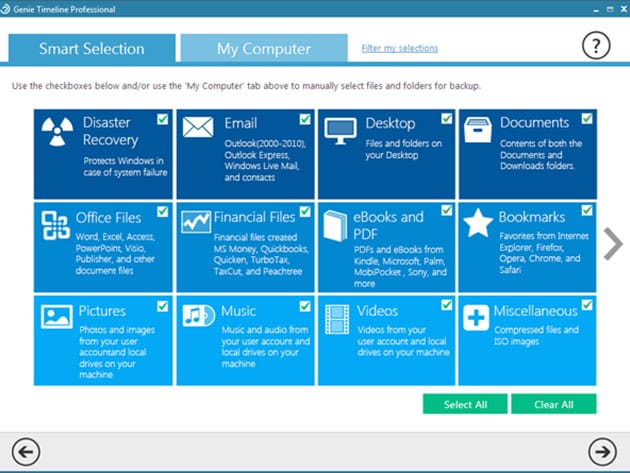Click the Financial Files chart icon
630x473 pixels.
click(197, 220)
